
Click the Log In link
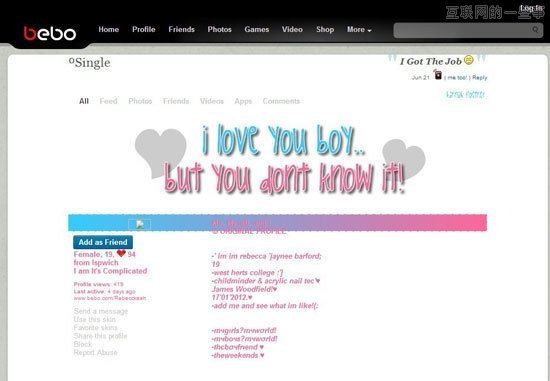point(531,8)
